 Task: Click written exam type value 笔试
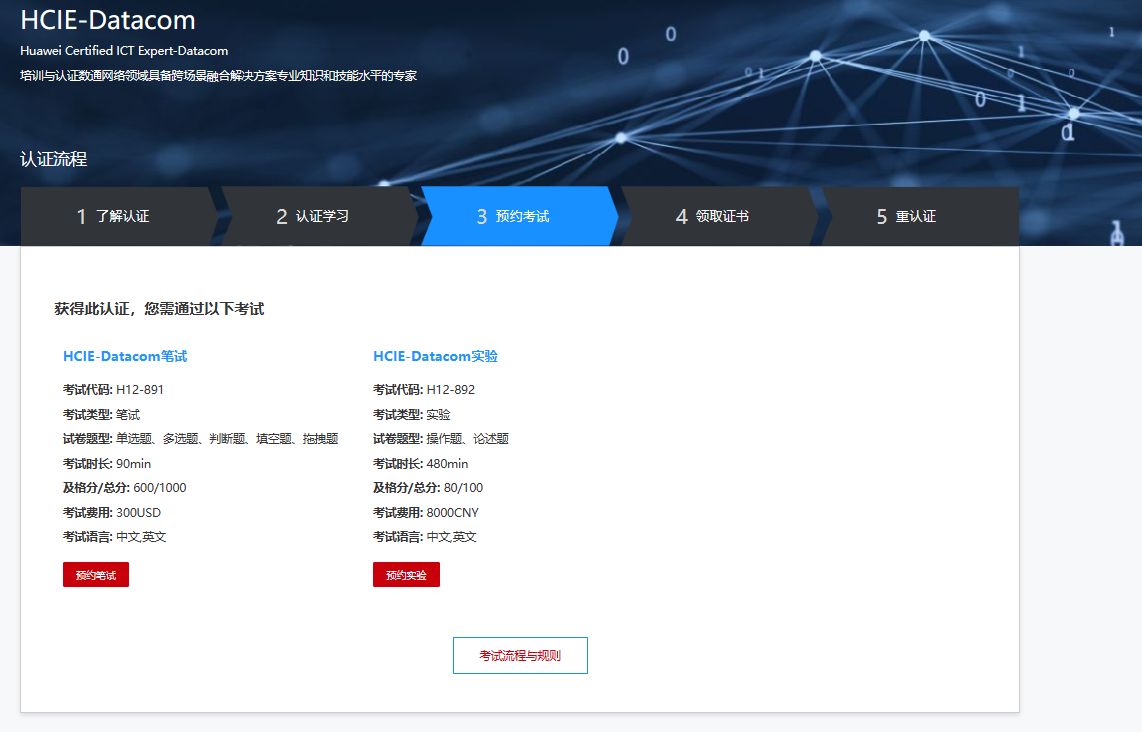point(128,414)
